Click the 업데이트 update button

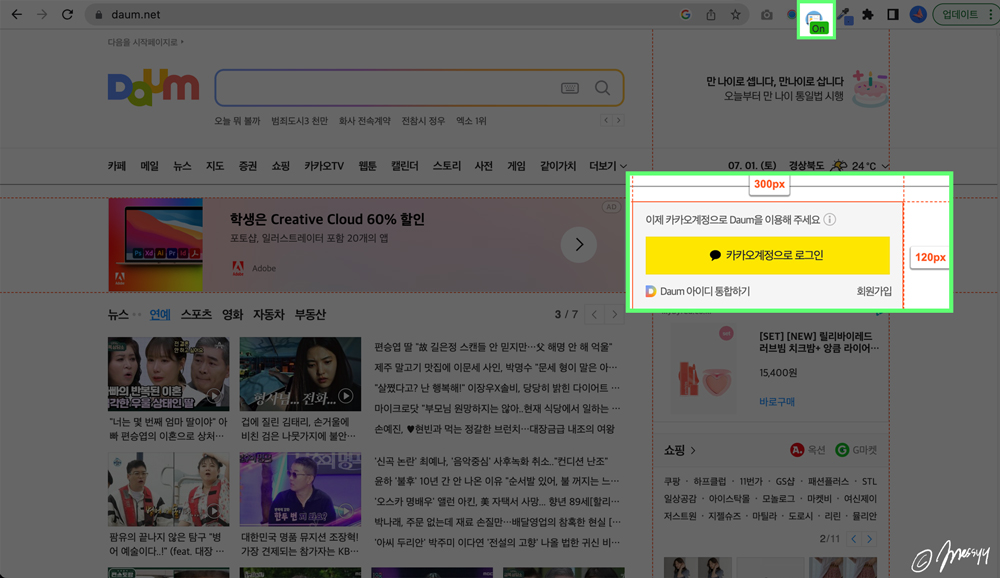tap(960, 14)
